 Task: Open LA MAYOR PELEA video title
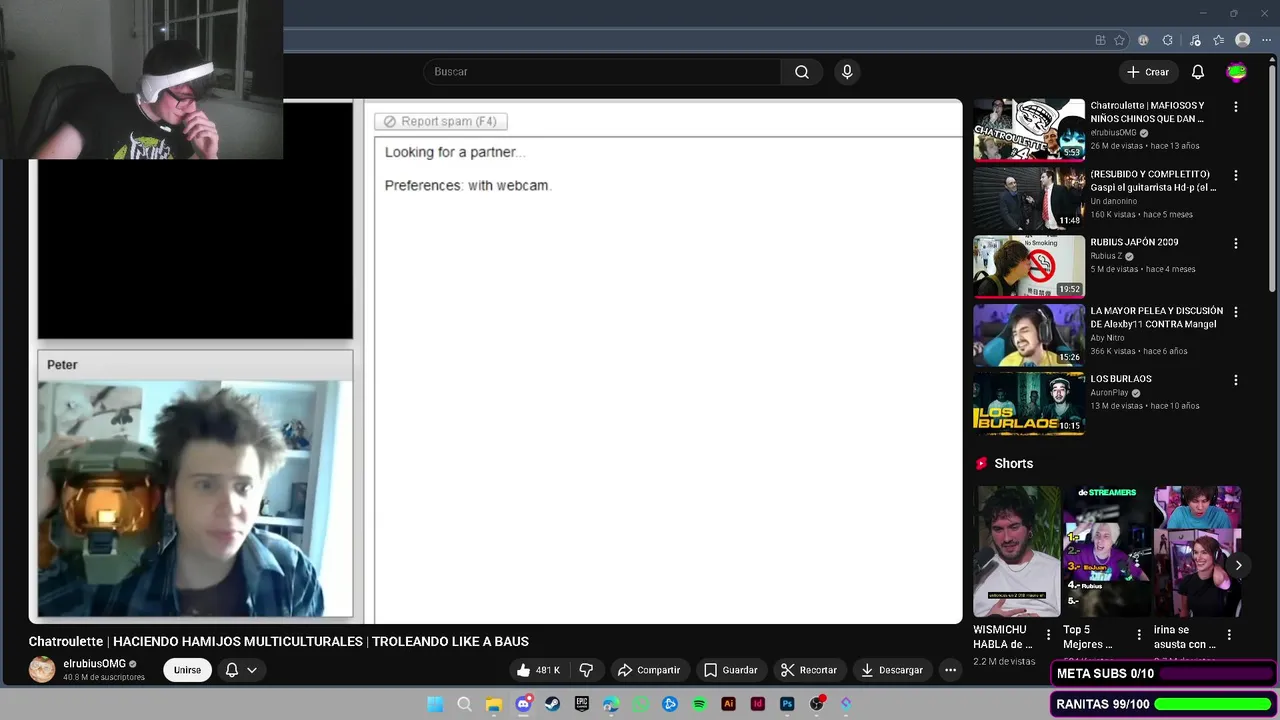coord(1156,317)
